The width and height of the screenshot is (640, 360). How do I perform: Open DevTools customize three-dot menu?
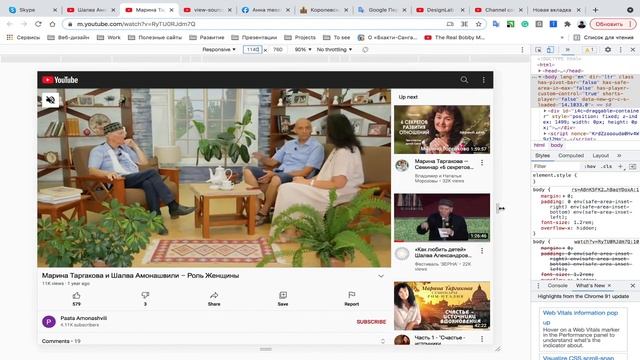coord(620,49)
